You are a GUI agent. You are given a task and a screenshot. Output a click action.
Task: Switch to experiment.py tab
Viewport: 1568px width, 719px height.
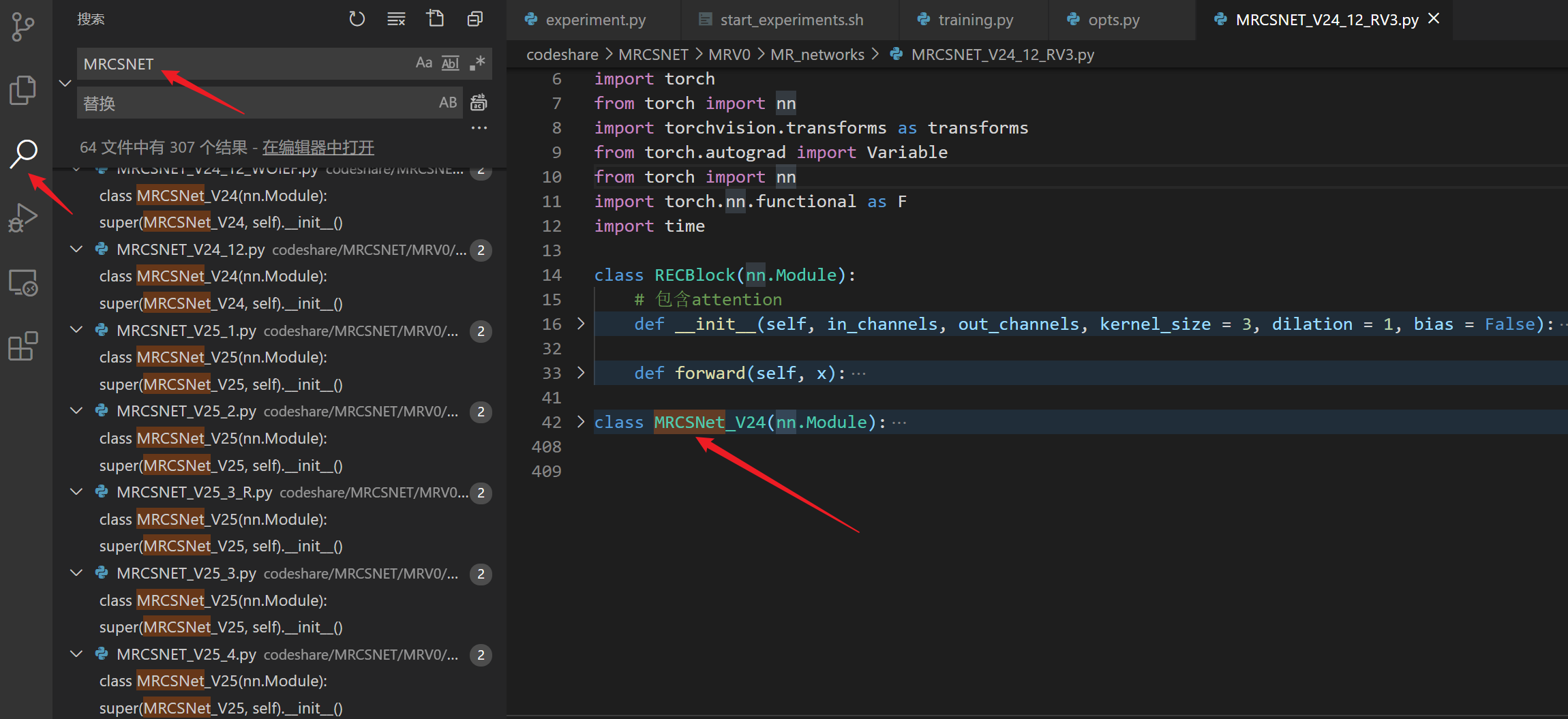click(x=593, y=20)
